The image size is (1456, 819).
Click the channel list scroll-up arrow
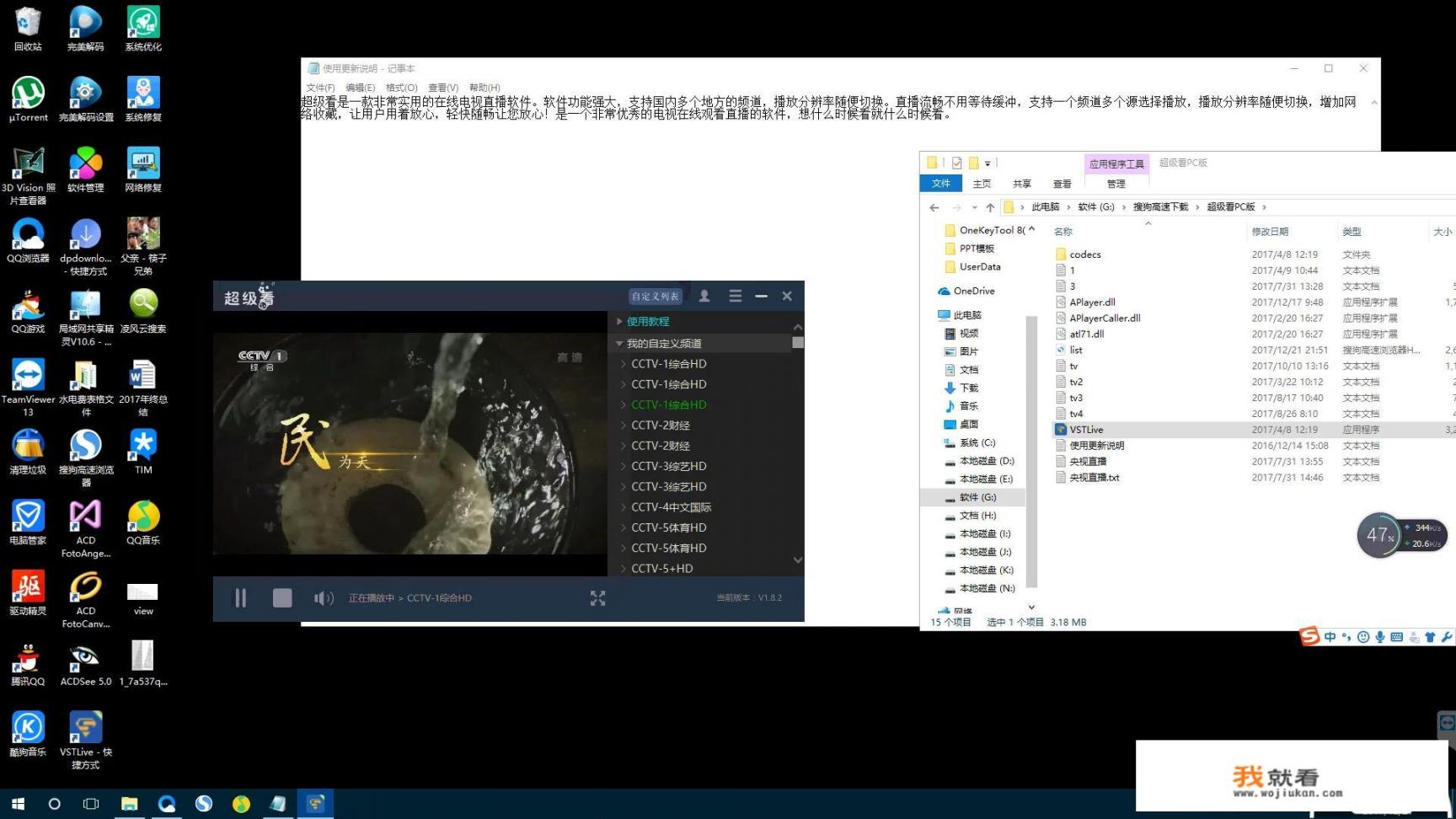click(x=797, y=327)
